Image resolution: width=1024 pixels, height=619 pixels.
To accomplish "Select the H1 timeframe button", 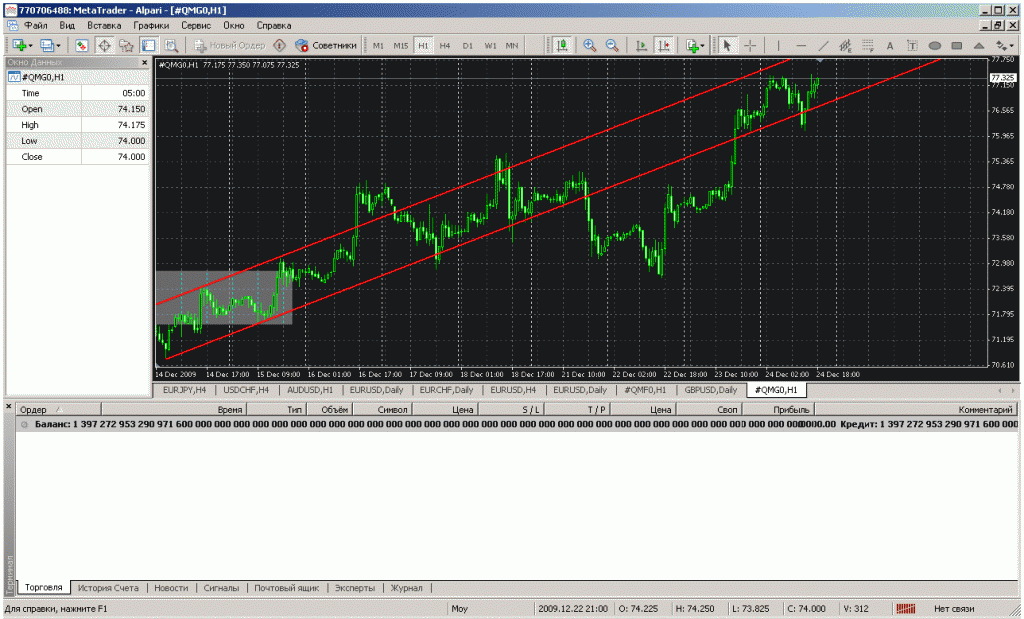I will point(423,46).
